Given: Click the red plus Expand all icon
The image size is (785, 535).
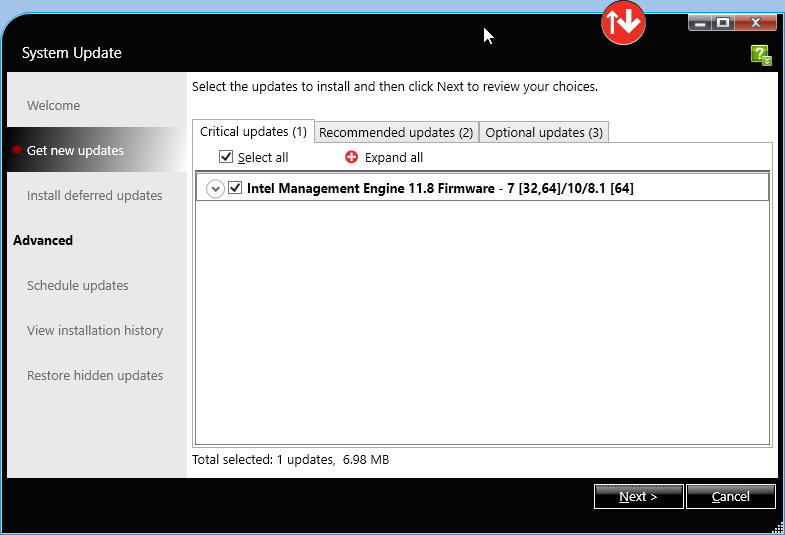Looking at the screenshot, I should 351,157.
